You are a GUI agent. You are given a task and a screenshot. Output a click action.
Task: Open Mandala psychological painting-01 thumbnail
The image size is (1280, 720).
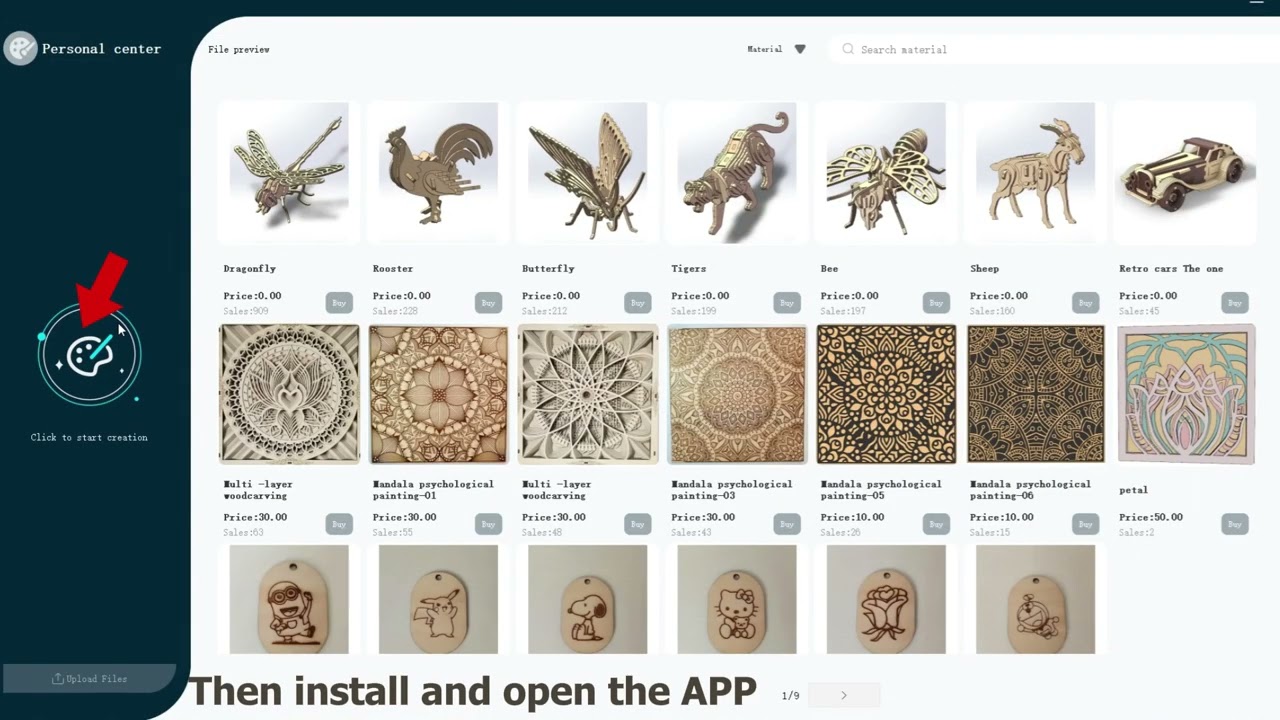pyautogui.click(x=438, y=394)
